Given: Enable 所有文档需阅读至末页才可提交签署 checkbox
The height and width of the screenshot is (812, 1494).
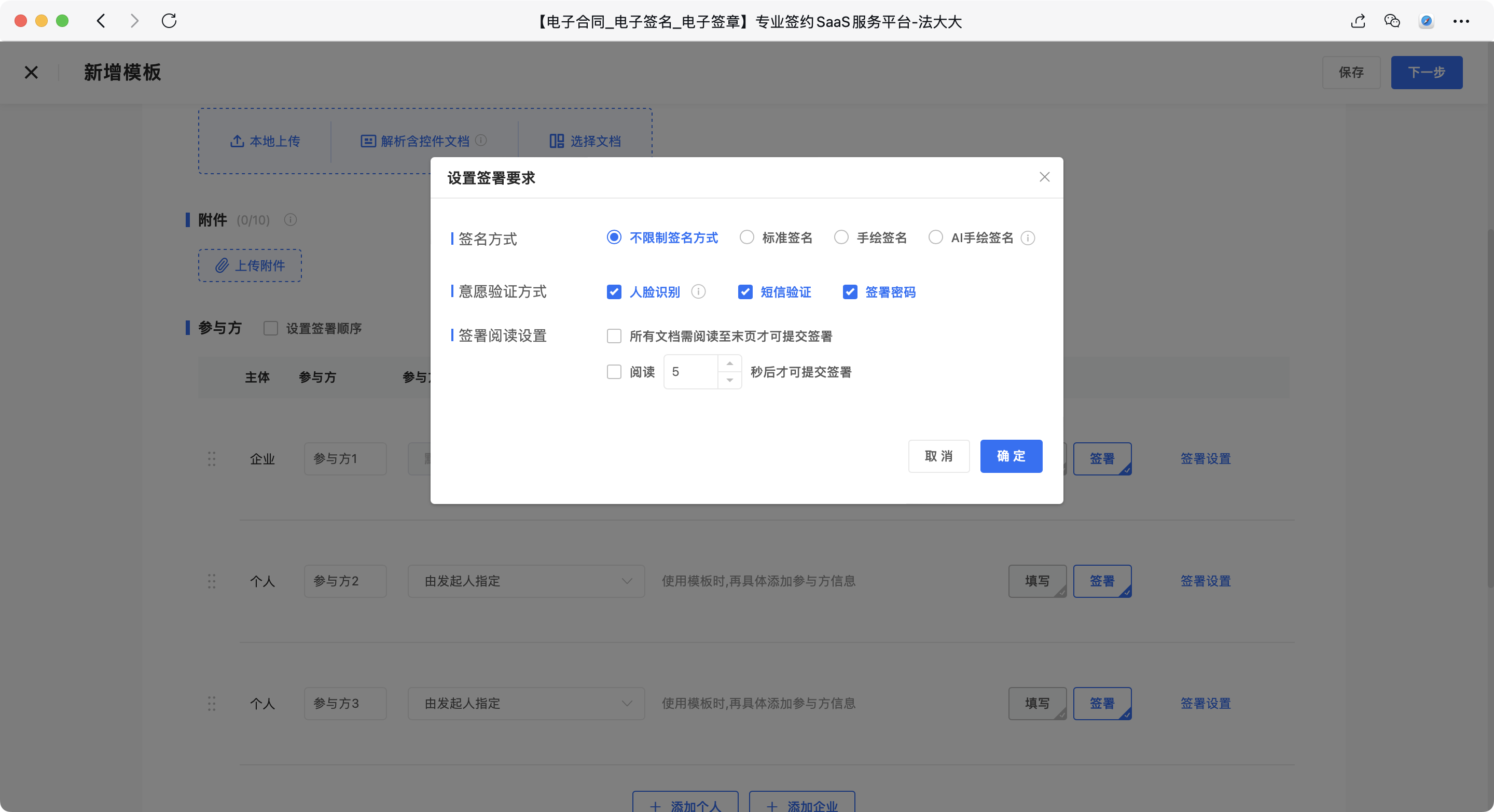Looking at the screenshot, I should click(614, 336).
